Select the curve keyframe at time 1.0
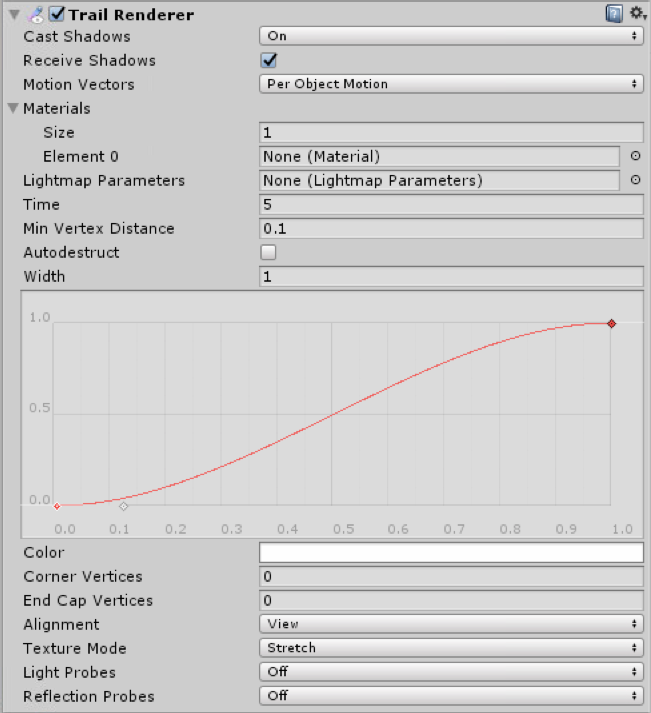The width and height of the screenshot is (651, 713). pyautogui.click(x=611, y=324)
